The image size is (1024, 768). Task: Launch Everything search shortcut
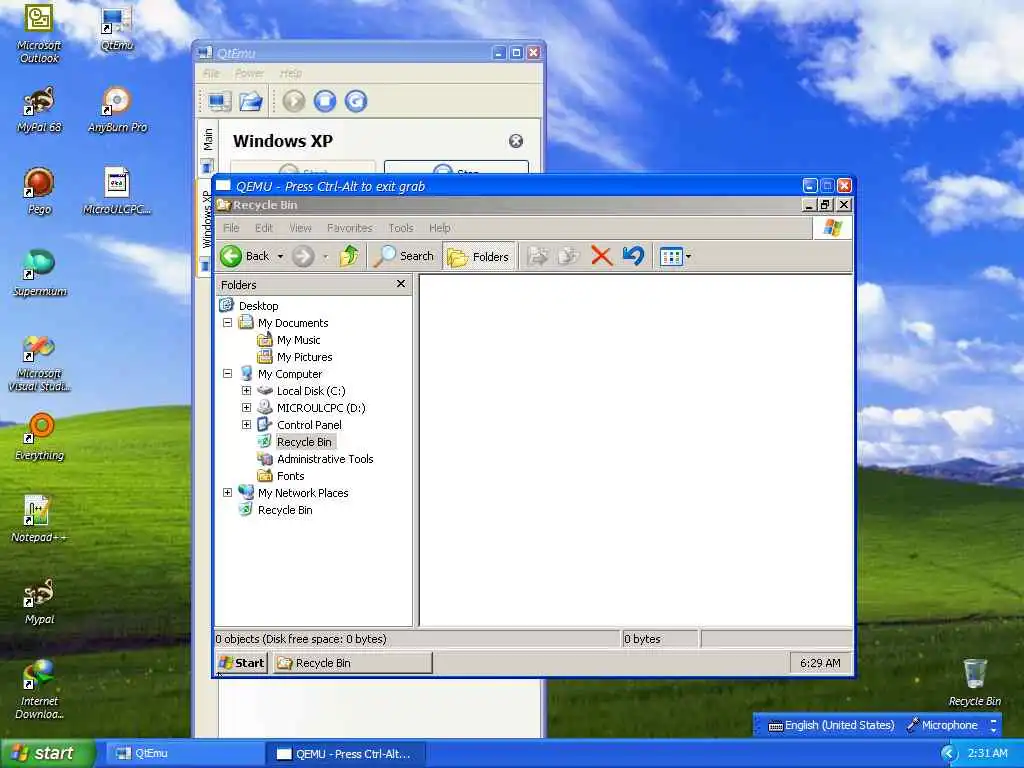tap(39, 437)
